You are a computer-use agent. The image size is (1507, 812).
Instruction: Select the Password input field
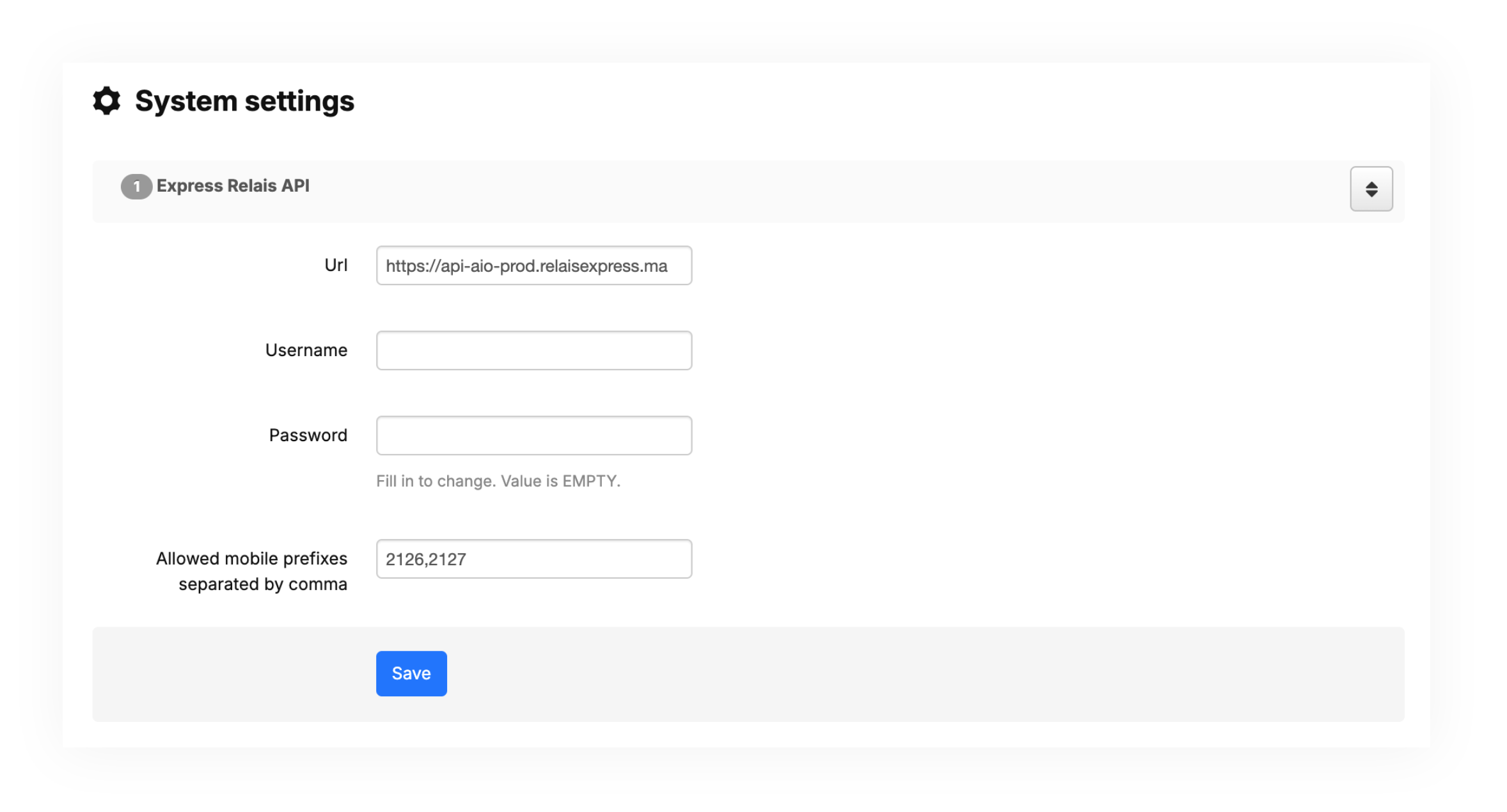click(533, 435)
